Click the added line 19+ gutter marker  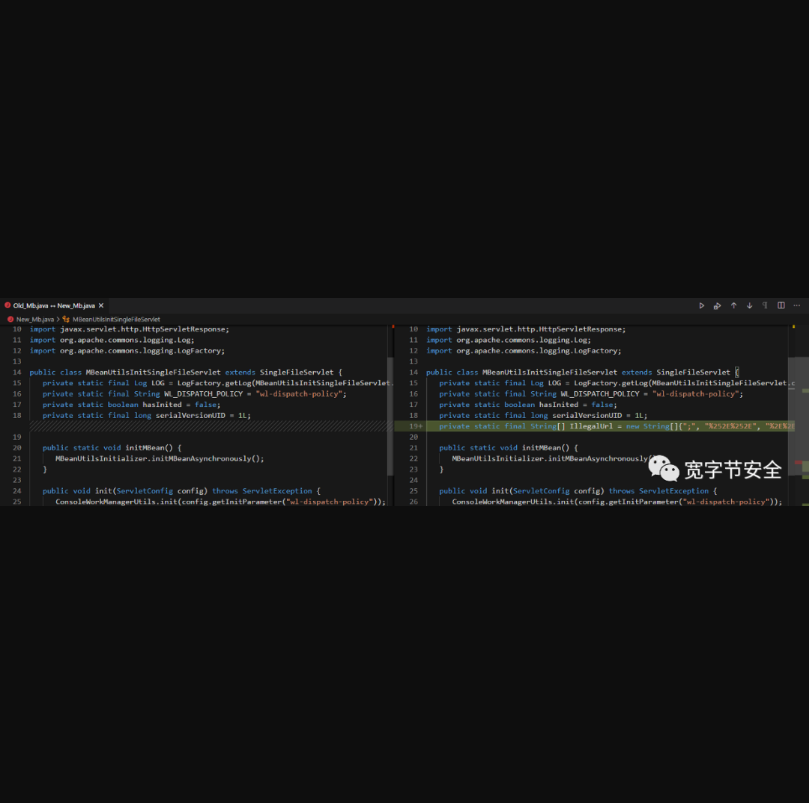click(415, 426)
